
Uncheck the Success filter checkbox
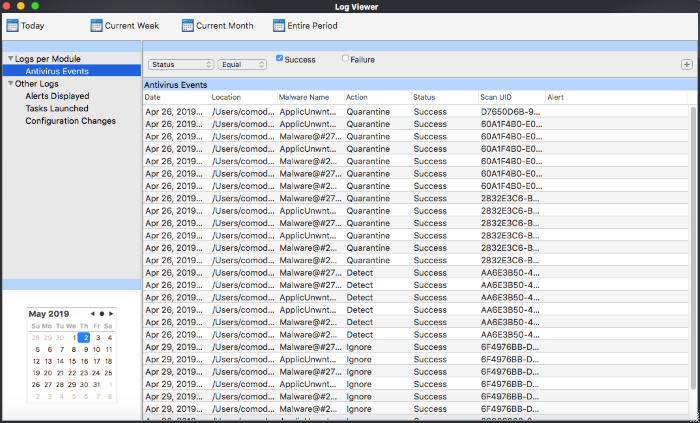279,58
